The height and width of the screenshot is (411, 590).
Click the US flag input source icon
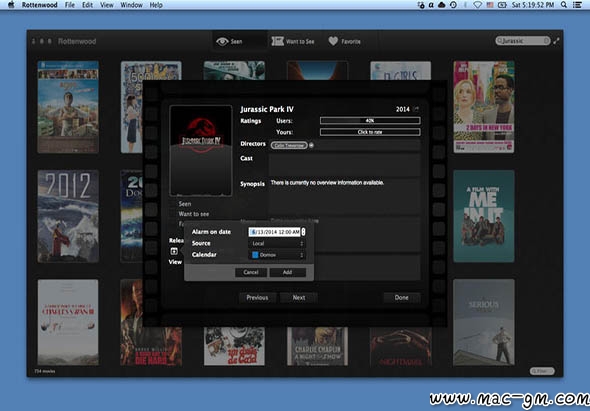[x=490, y=5]
